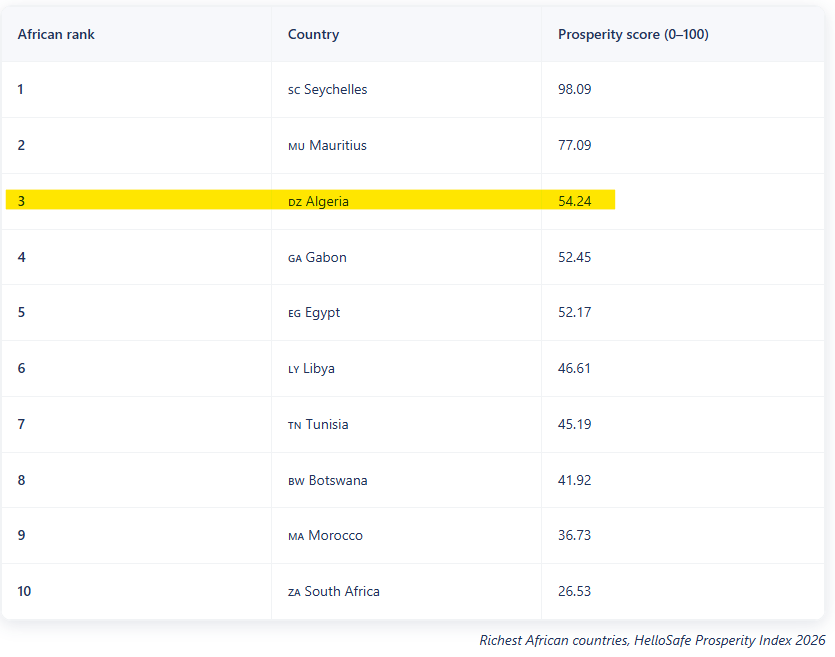
Task: Click the GA flag code beside Gabon
Action: coord(295,258)
